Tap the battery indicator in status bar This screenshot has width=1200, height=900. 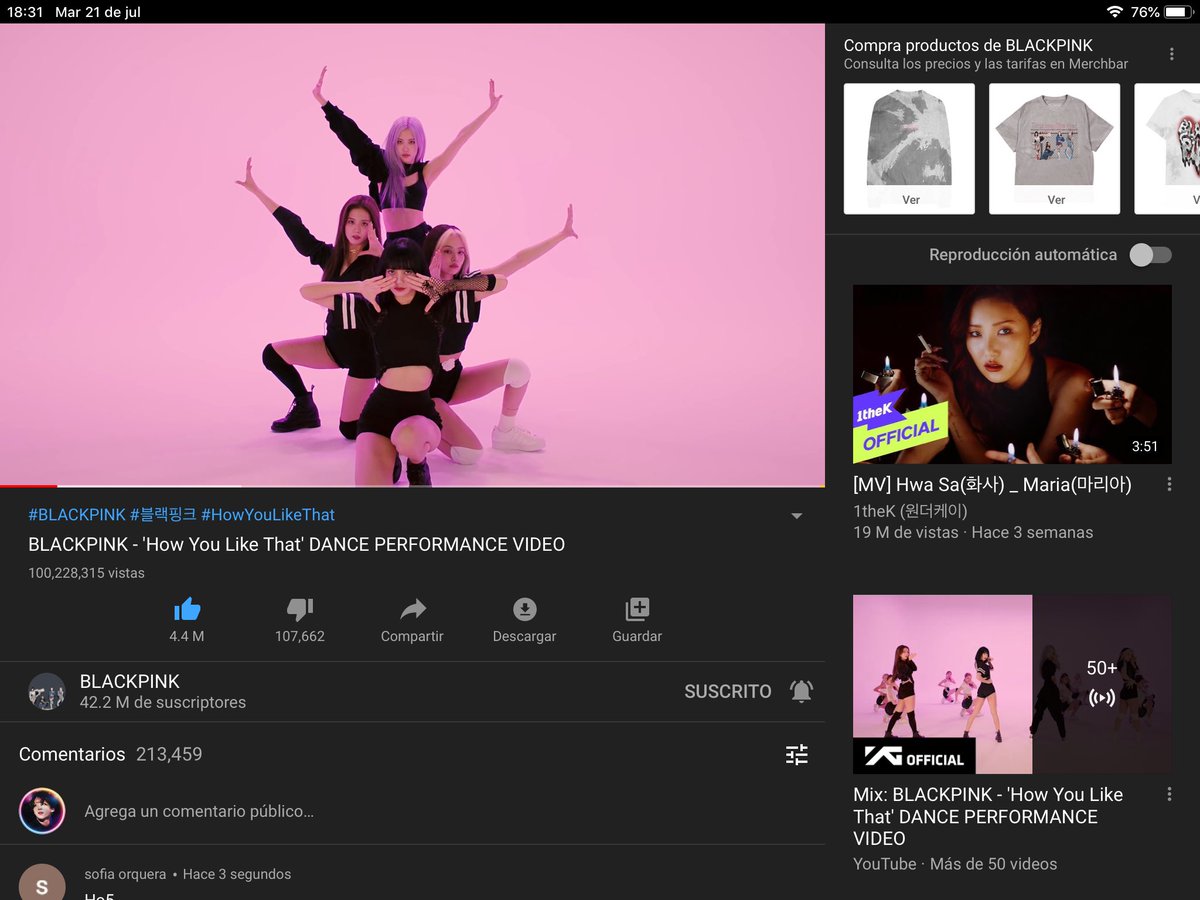pos(1178,12)
